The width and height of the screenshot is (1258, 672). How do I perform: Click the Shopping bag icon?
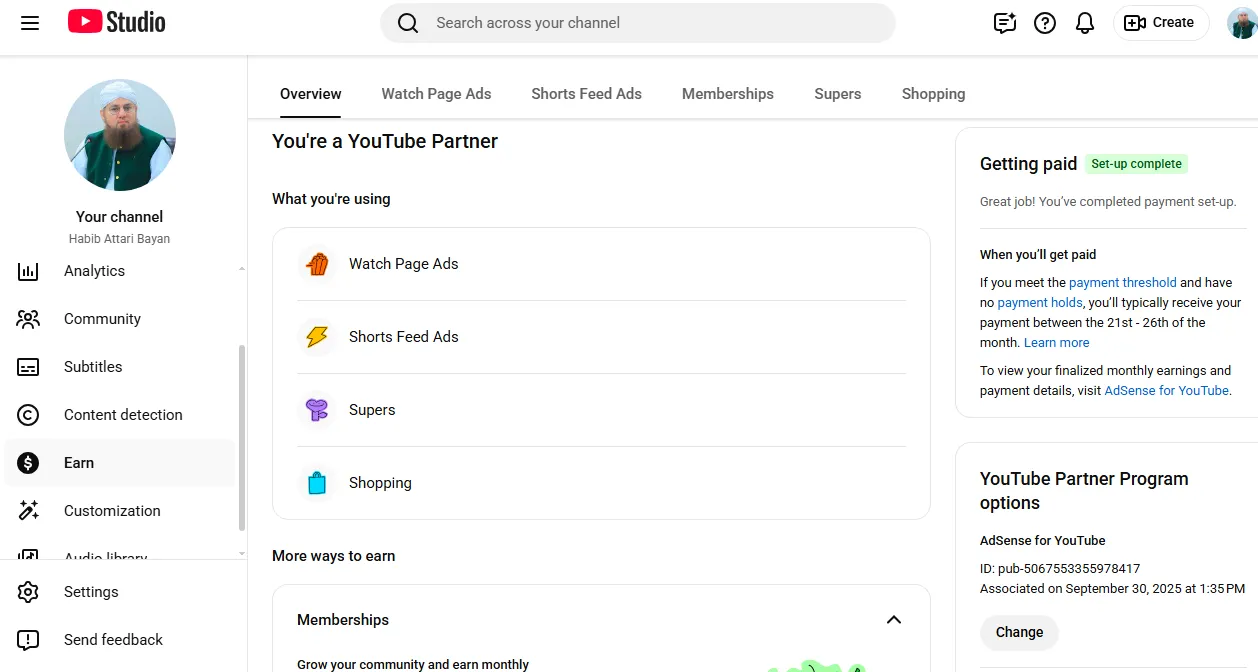click(x=317, y=483)
